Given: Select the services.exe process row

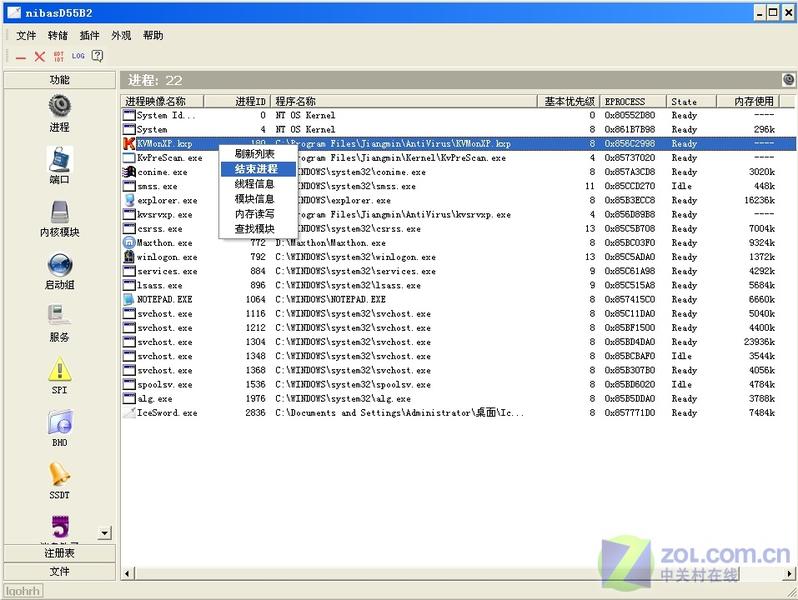Looking at the screenshot, I should (459, 271).
